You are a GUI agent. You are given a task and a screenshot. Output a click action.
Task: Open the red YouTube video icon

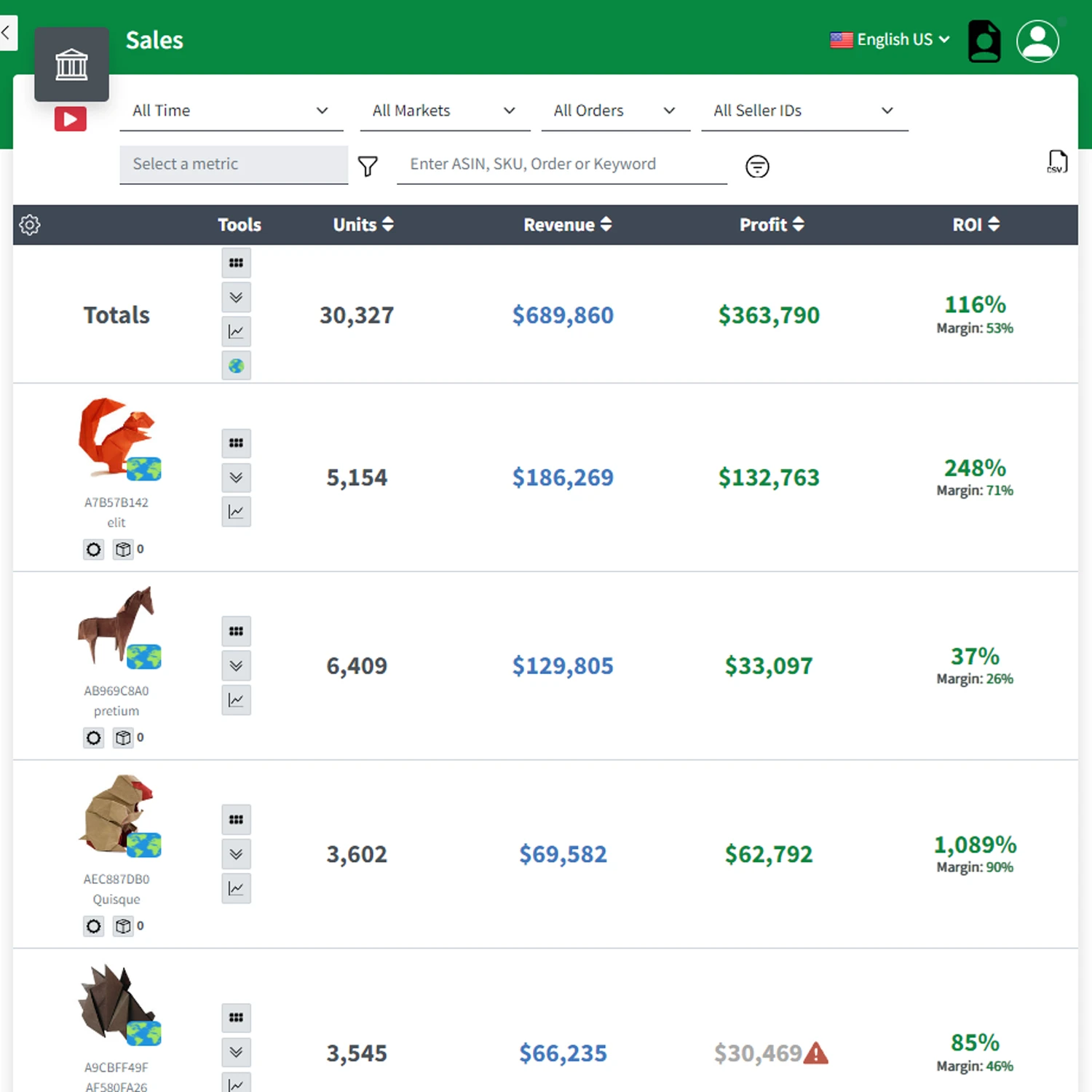(71, 119)
